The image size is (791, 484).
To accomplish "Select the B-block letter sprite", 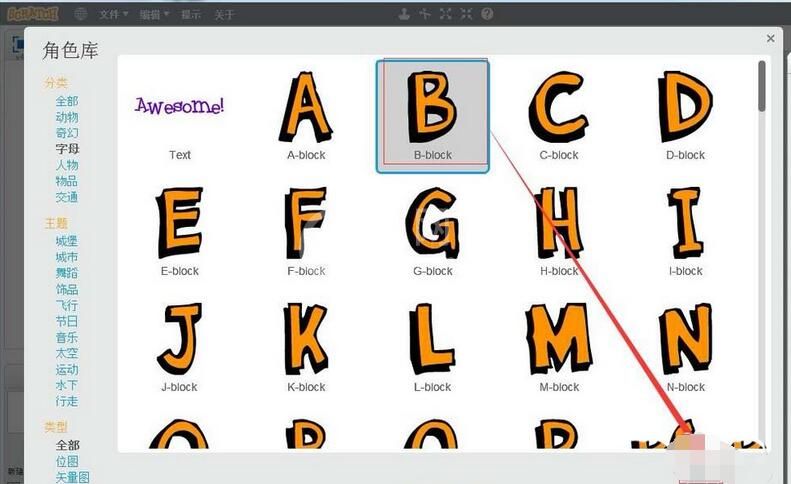I will [x=433, y=116].
